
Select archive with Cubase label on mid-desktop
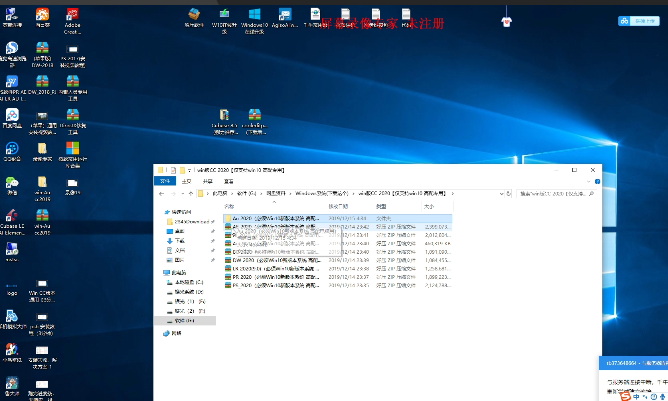224,121
